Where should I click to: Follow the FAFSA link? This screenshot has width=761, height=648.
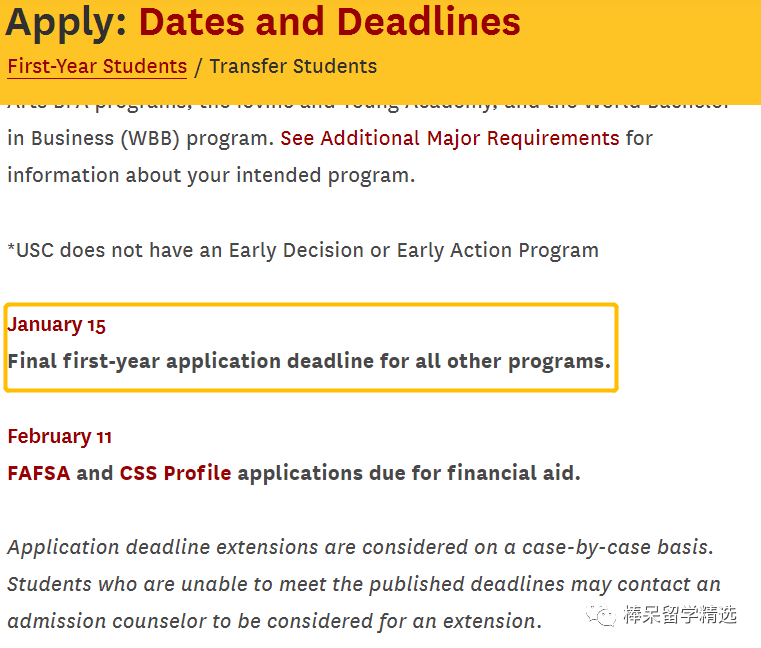[x=39, y=473]
